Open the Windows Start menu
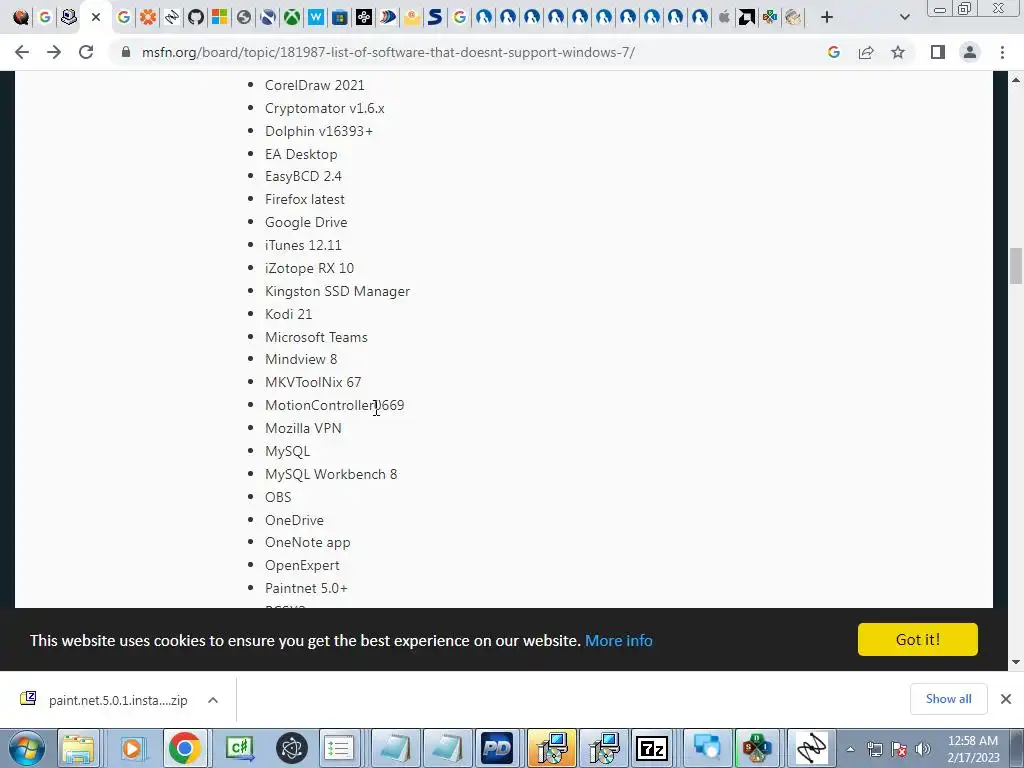The width and height of the screenshot is (1024, 768). point(26,748)
